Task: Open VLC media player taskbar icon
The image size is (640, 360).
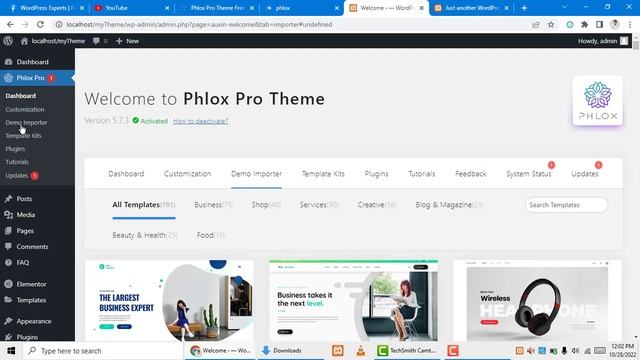Action: 360,351
